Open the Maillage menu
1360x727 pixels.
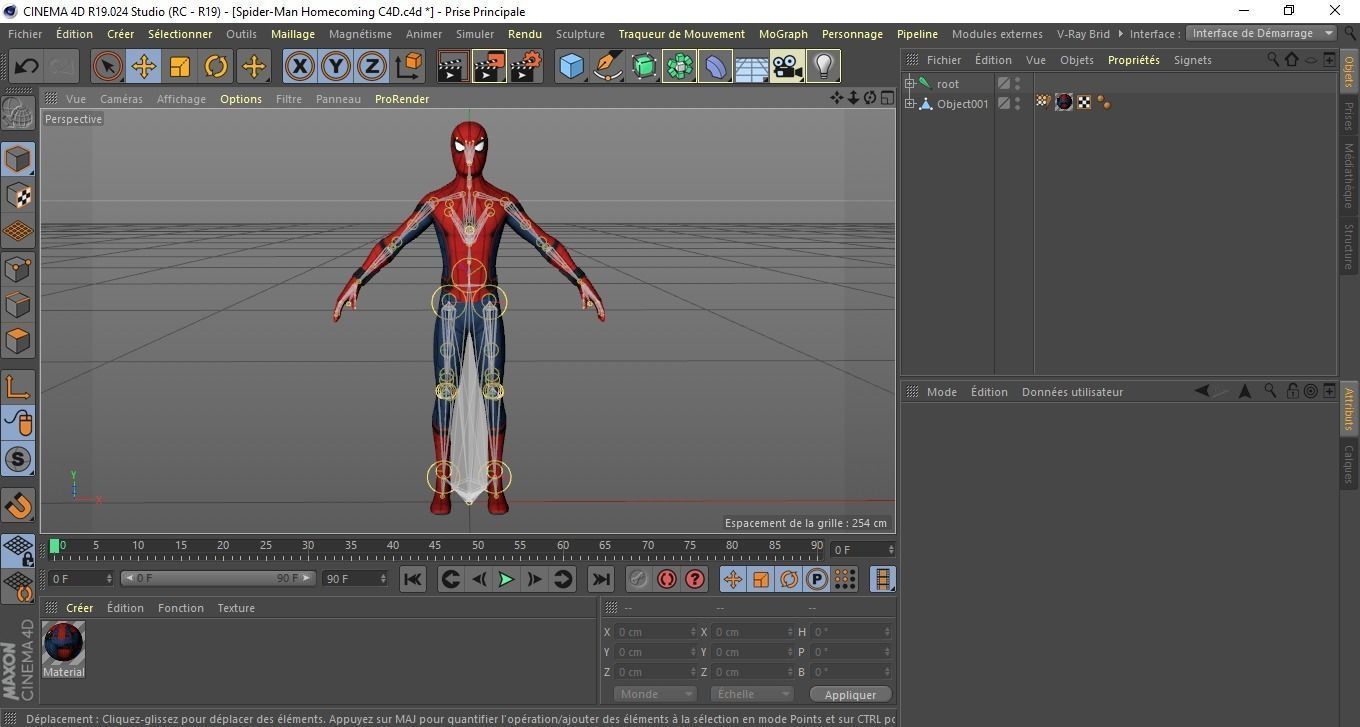(293, 34)
